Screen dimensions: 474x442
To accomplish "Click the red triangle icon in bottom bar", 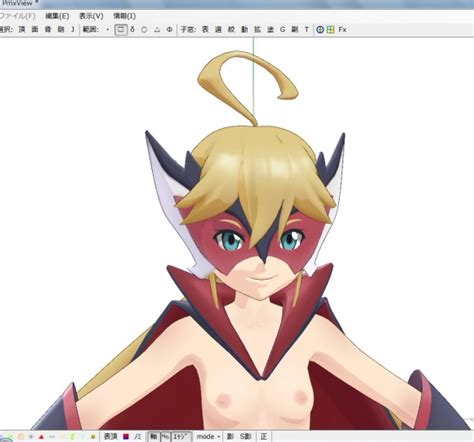I will pyautogui.click(x=41, y=437).
